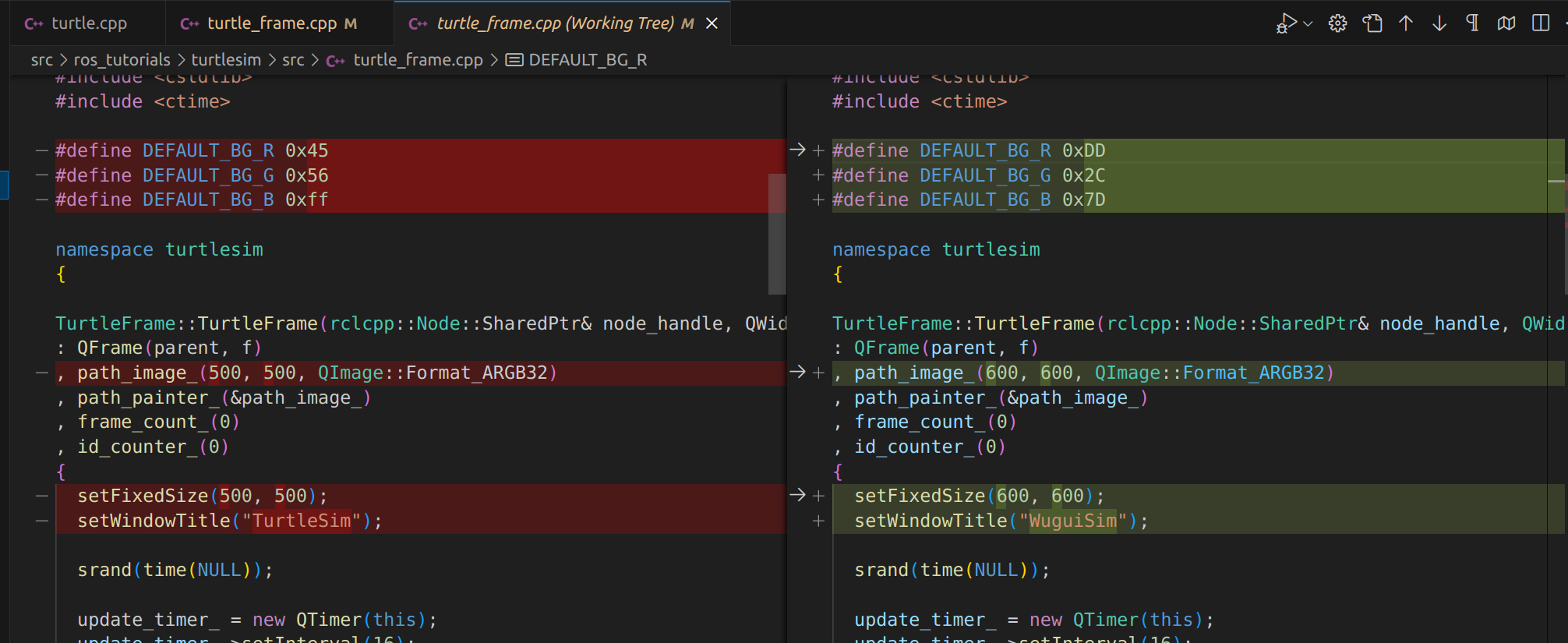Revert the path_image_ change using arrow
Image resolution: width=1568 pixels, height=643 pixels.
pos(797,372)
